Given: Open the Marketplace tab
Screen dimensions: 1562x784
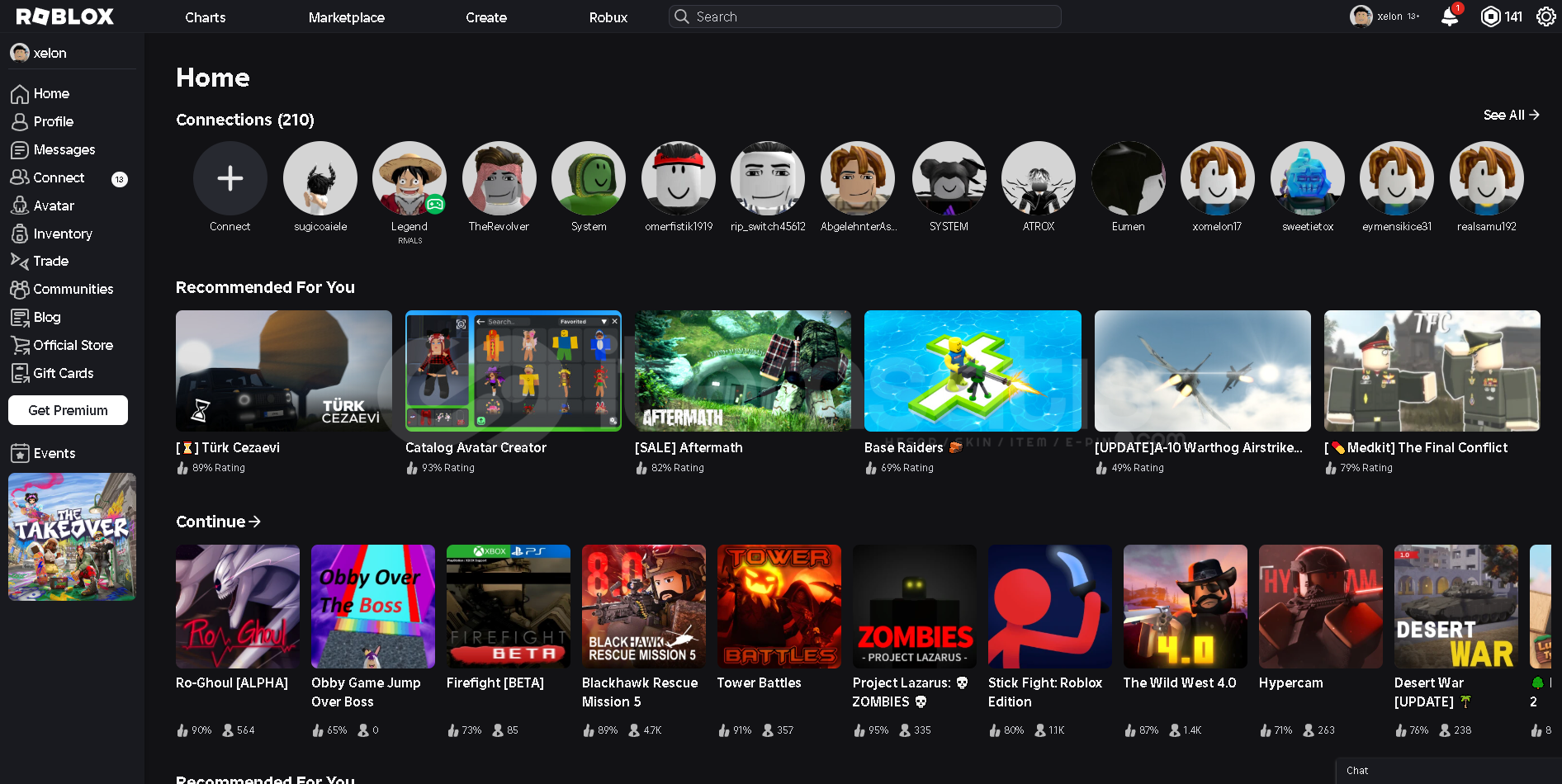Looking at the screenshot, I should (x=347, y=17).
